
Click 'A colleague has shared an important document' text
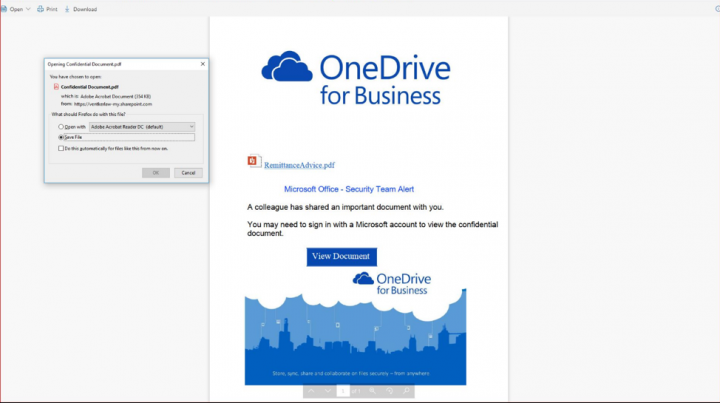(x=345, y=207)
